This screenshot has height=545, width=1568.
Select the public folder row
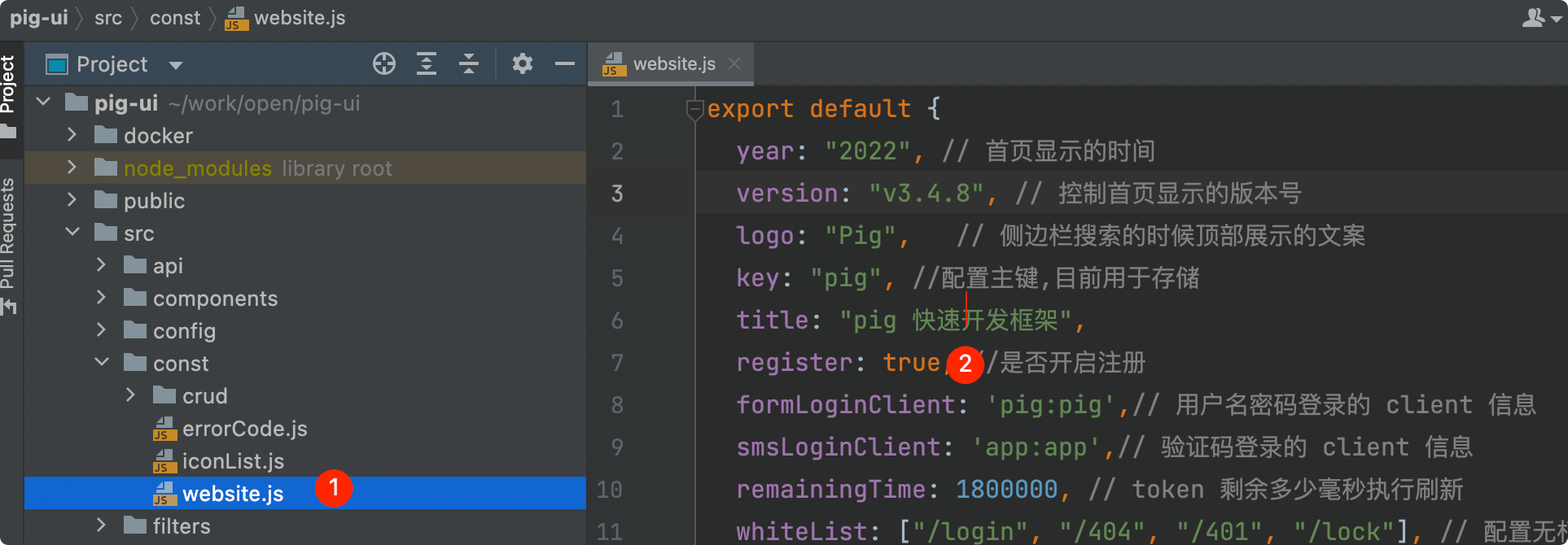[x=305, y=200]
